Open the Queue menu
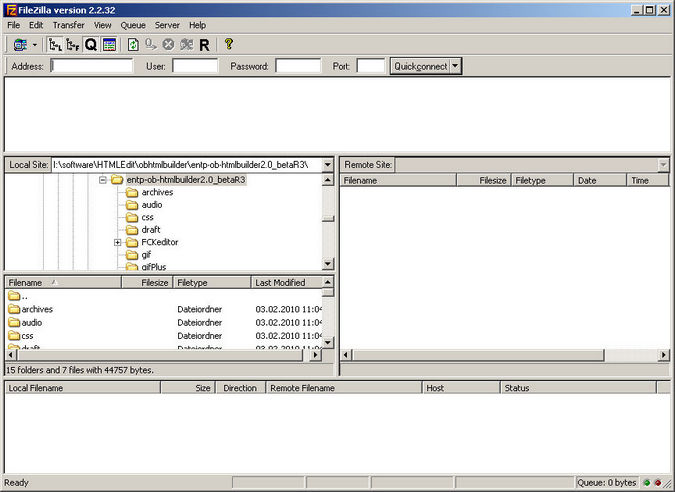 133,25
